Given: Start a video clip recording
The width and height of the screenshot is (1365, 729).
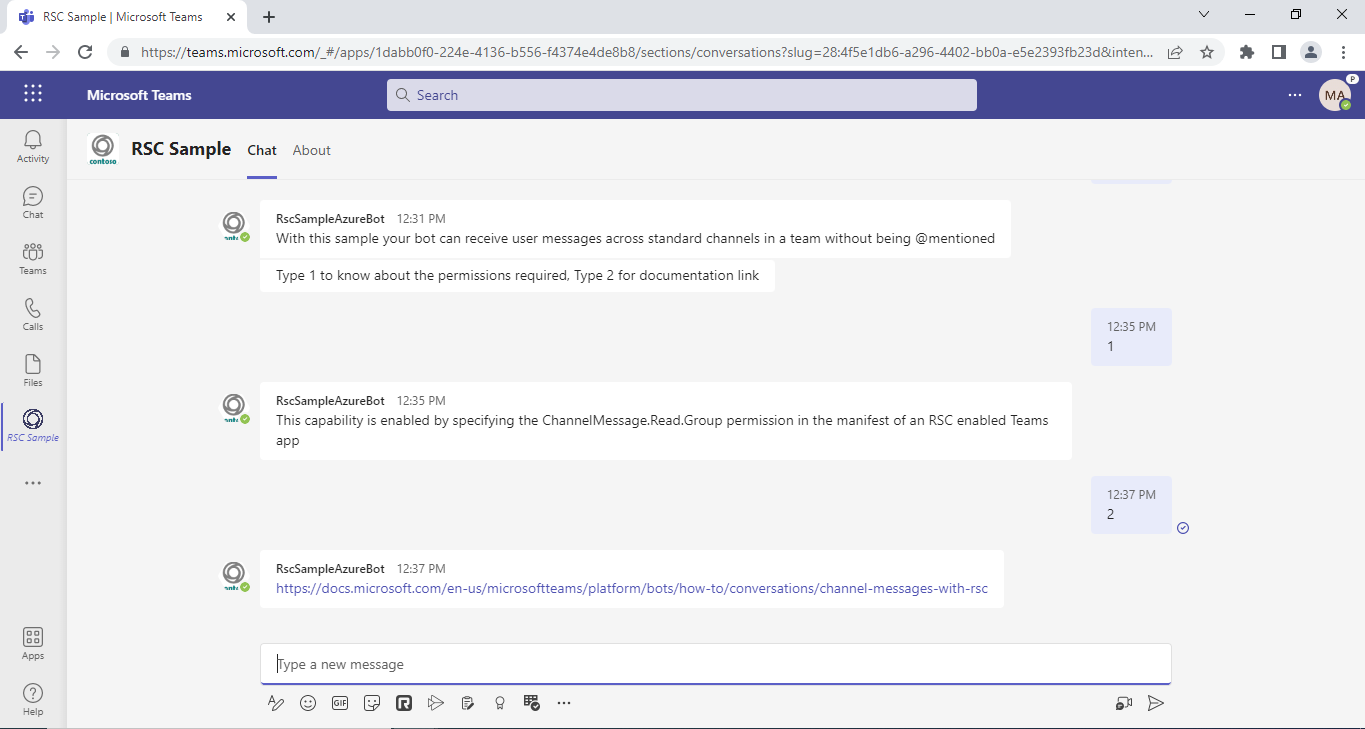Looking at the screenshot, I should pos(1124,703).
